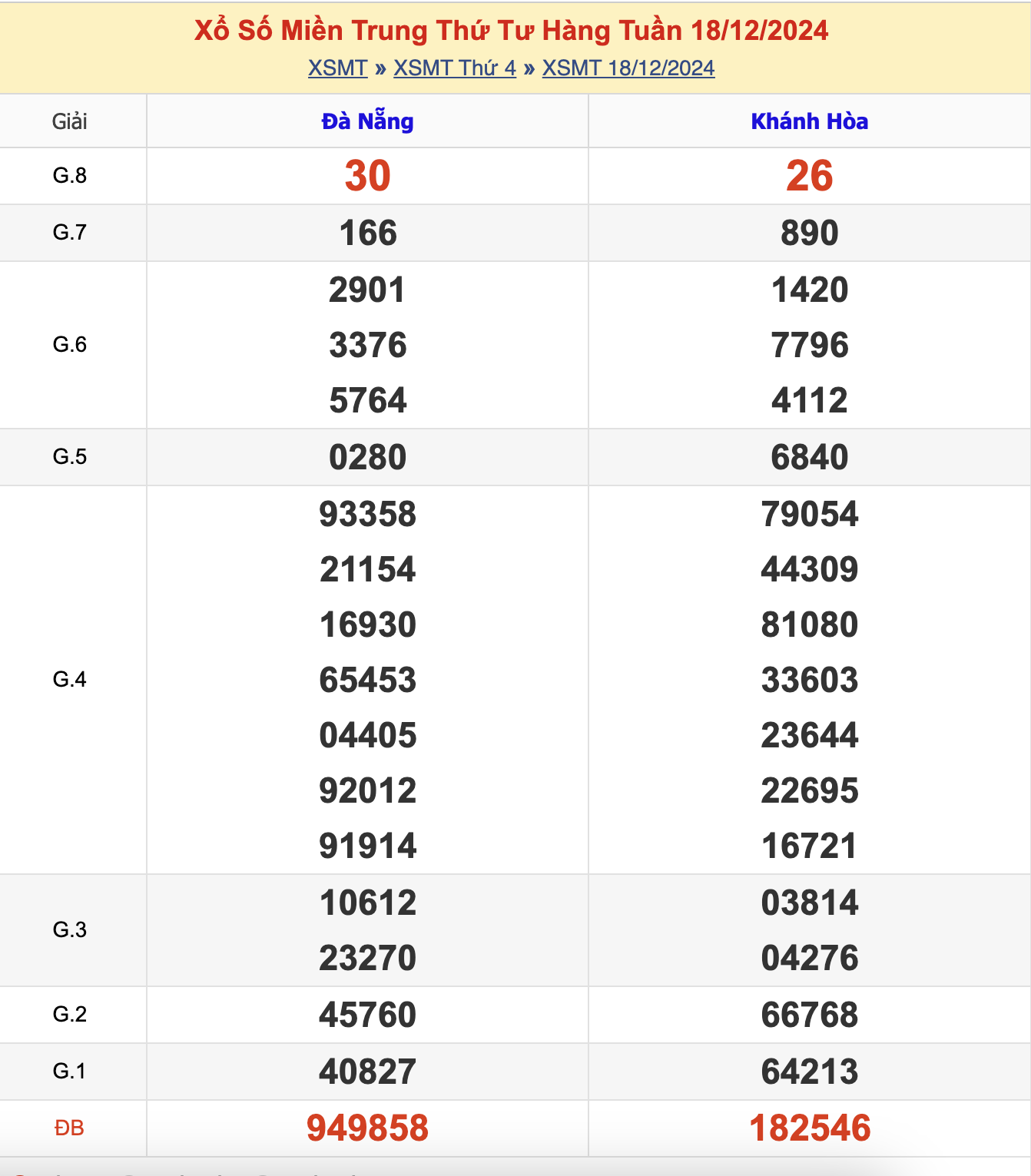Open the Khánh Hòa column header link
The width and height of the screenshot is (1031, 1176).
[810, 121]
